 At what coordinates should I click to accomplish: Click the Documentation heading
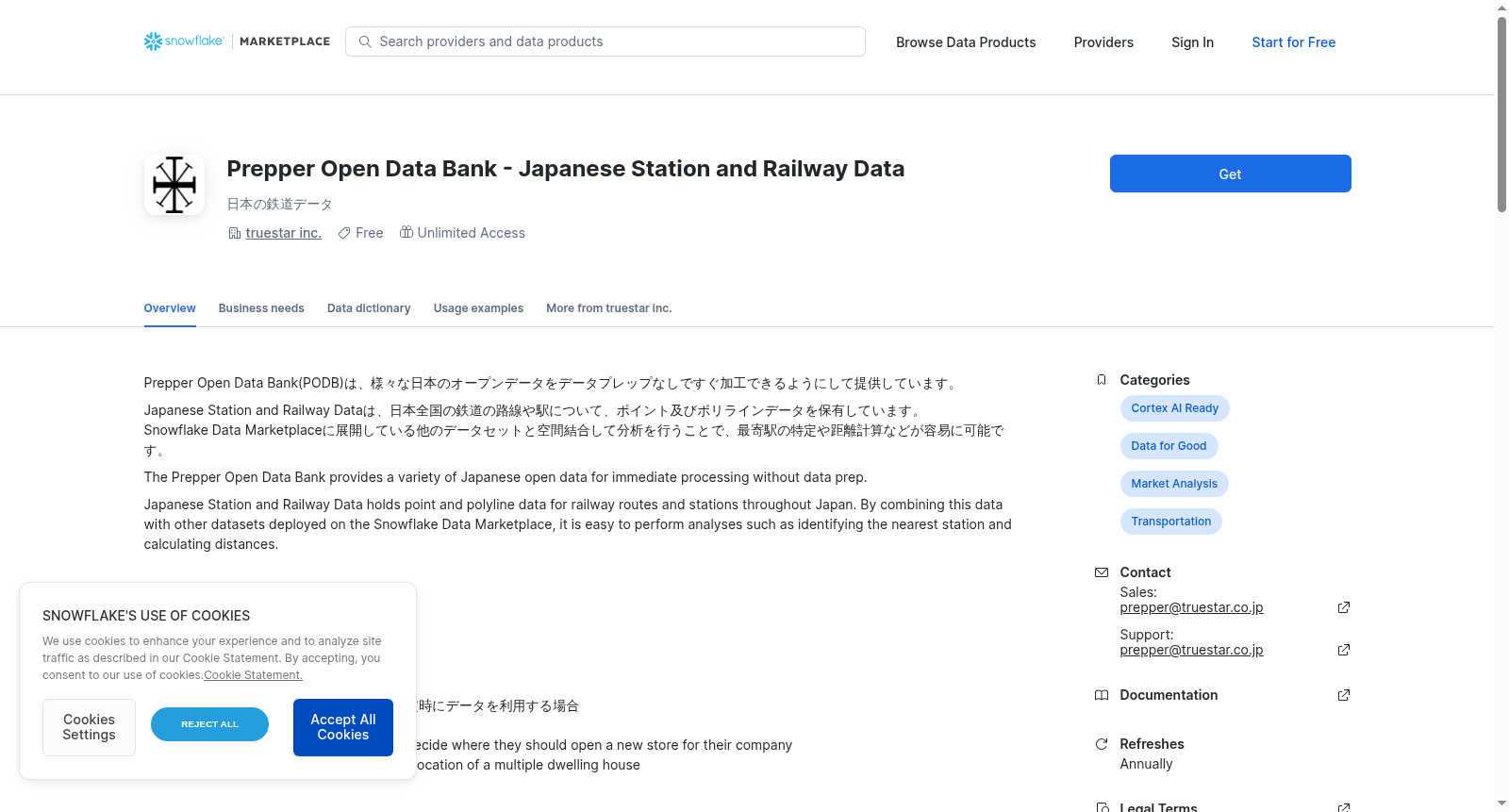click(x=1169, y=695)
